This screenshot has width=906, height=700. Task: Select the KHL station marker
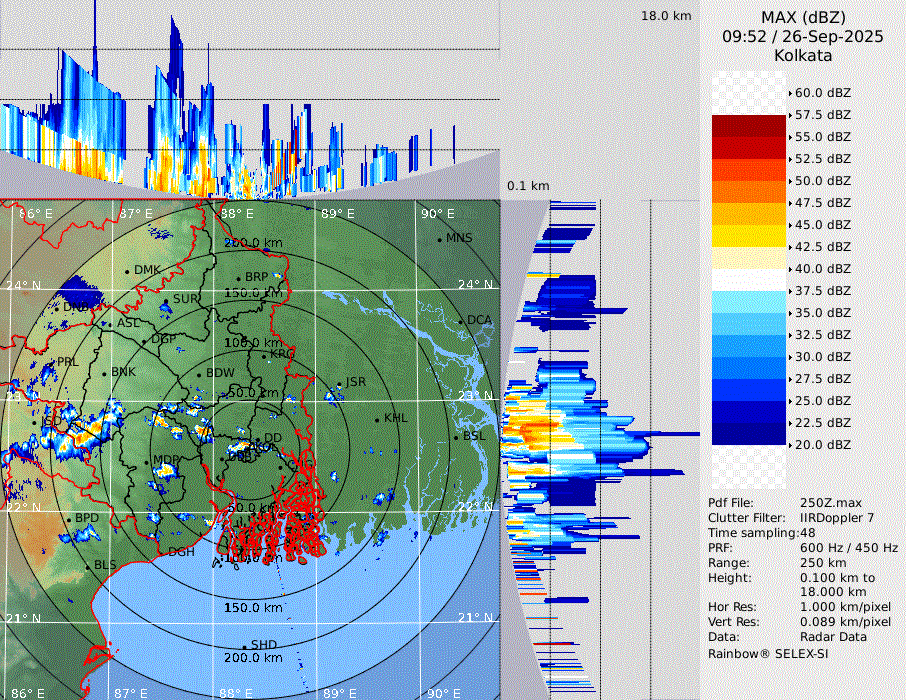point(377,419)
